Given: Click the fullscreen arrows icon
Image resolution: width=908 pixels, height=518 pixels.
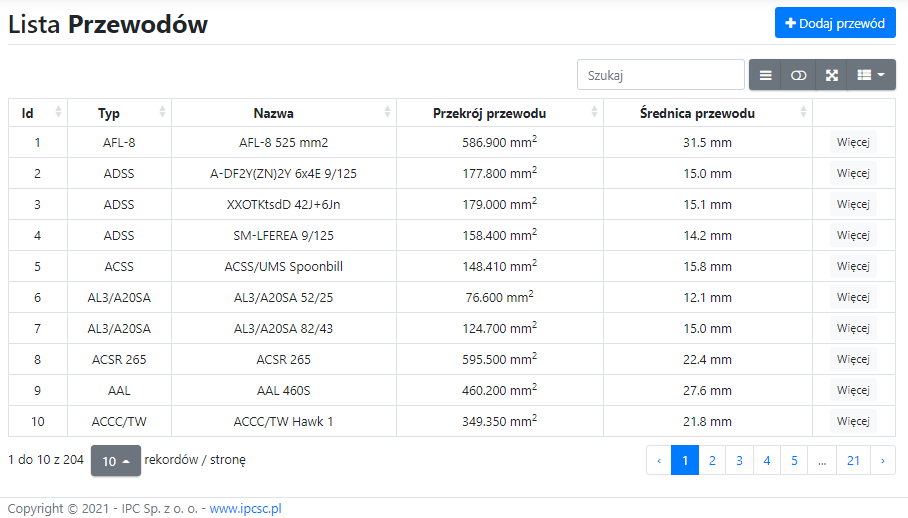Looking at the screenshot, I should [x=831, y=75].
